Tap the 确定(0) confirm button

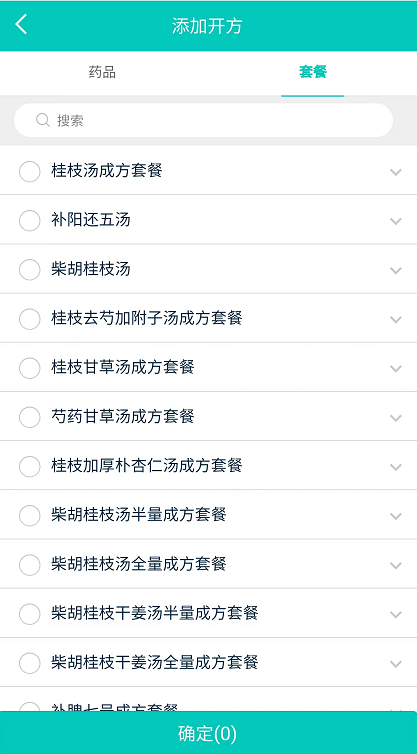tap(208, 733)
